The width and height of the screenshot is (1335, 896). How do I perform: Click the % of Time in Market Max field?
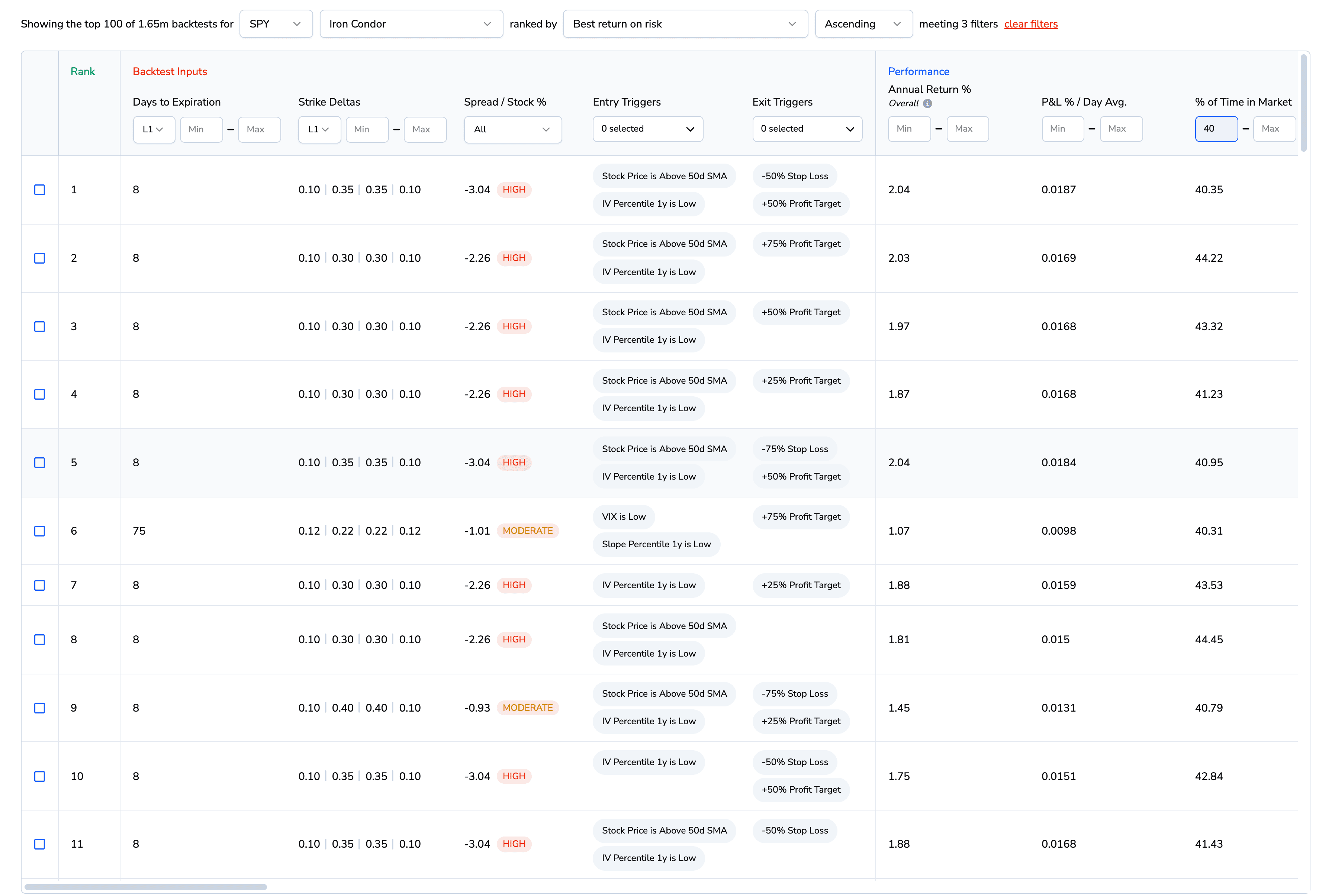1274,129
